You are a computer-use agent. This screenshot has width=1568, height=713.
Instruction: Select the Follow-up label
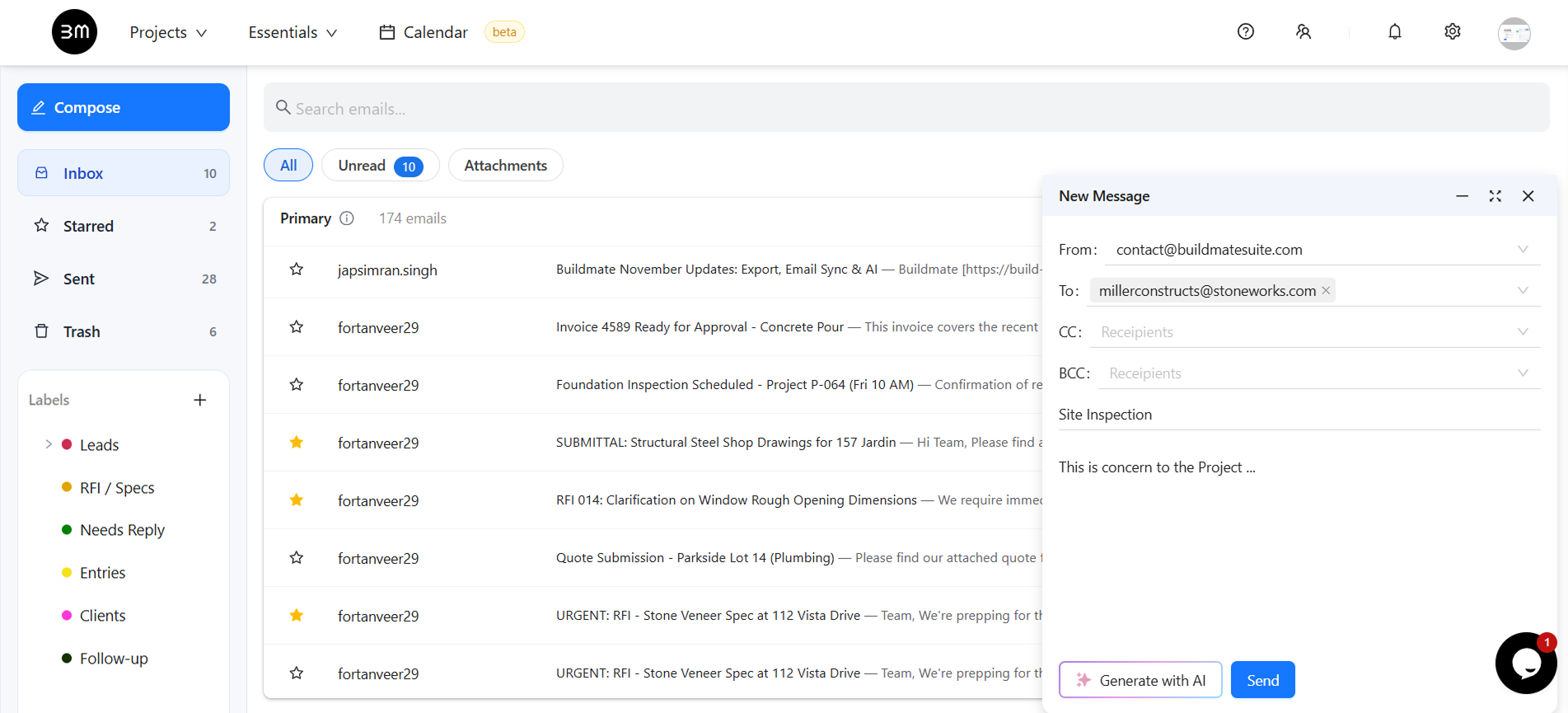coord(114,659)
